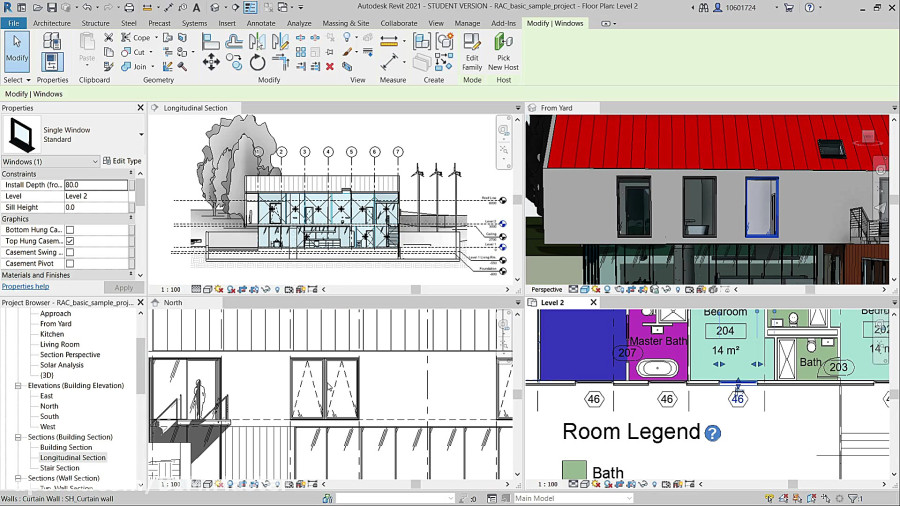Toggle Casement Pivot checkbox
The height and width of the screenshot is (506, 900).
click(x=70, y=264)
